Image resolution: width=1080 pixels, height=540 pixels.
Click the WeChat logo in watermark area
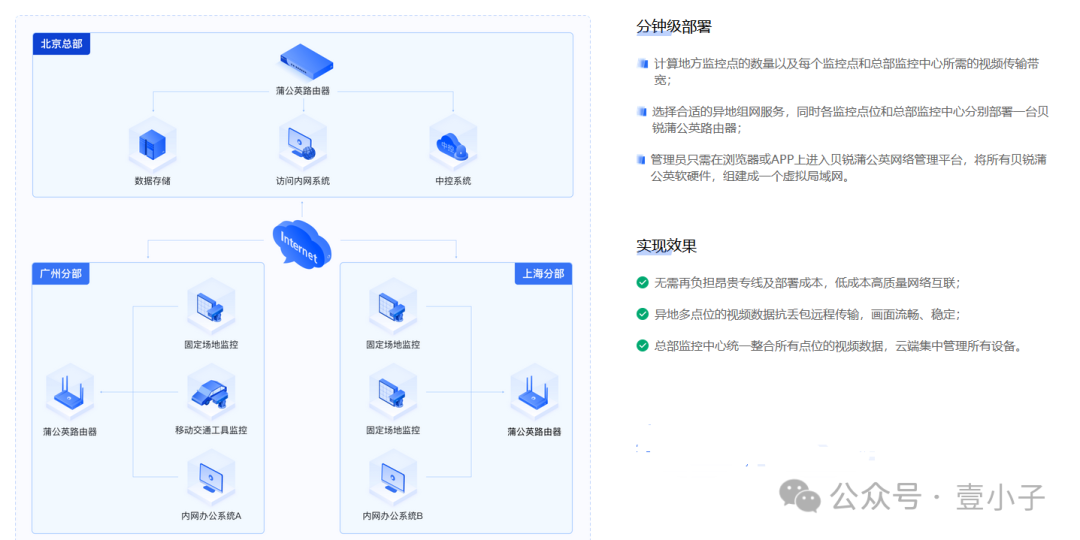(x=800, y=497)
